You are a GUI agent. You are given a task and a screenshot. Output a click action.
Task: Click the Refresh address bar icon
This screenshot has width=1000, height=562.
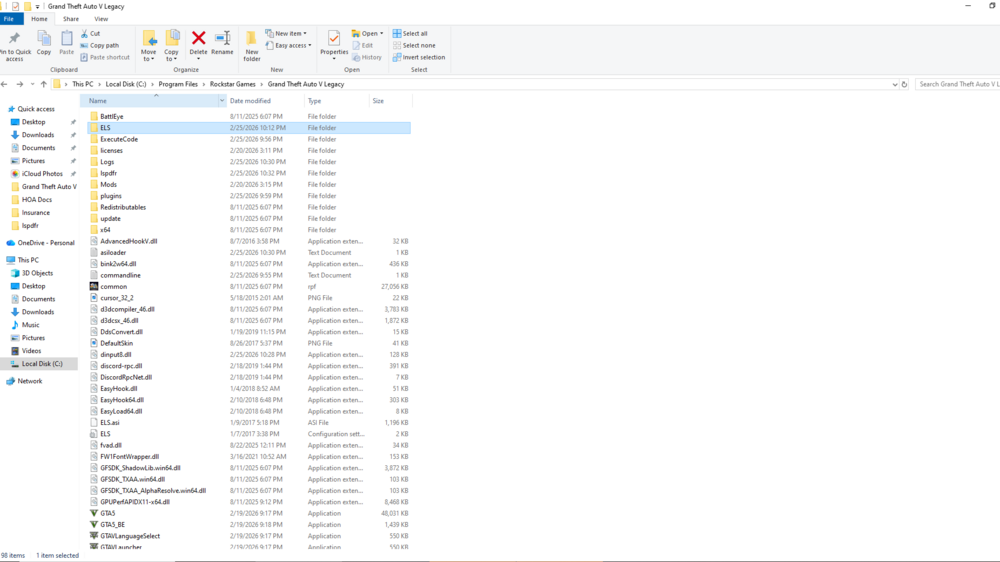[x=904, y=84]
